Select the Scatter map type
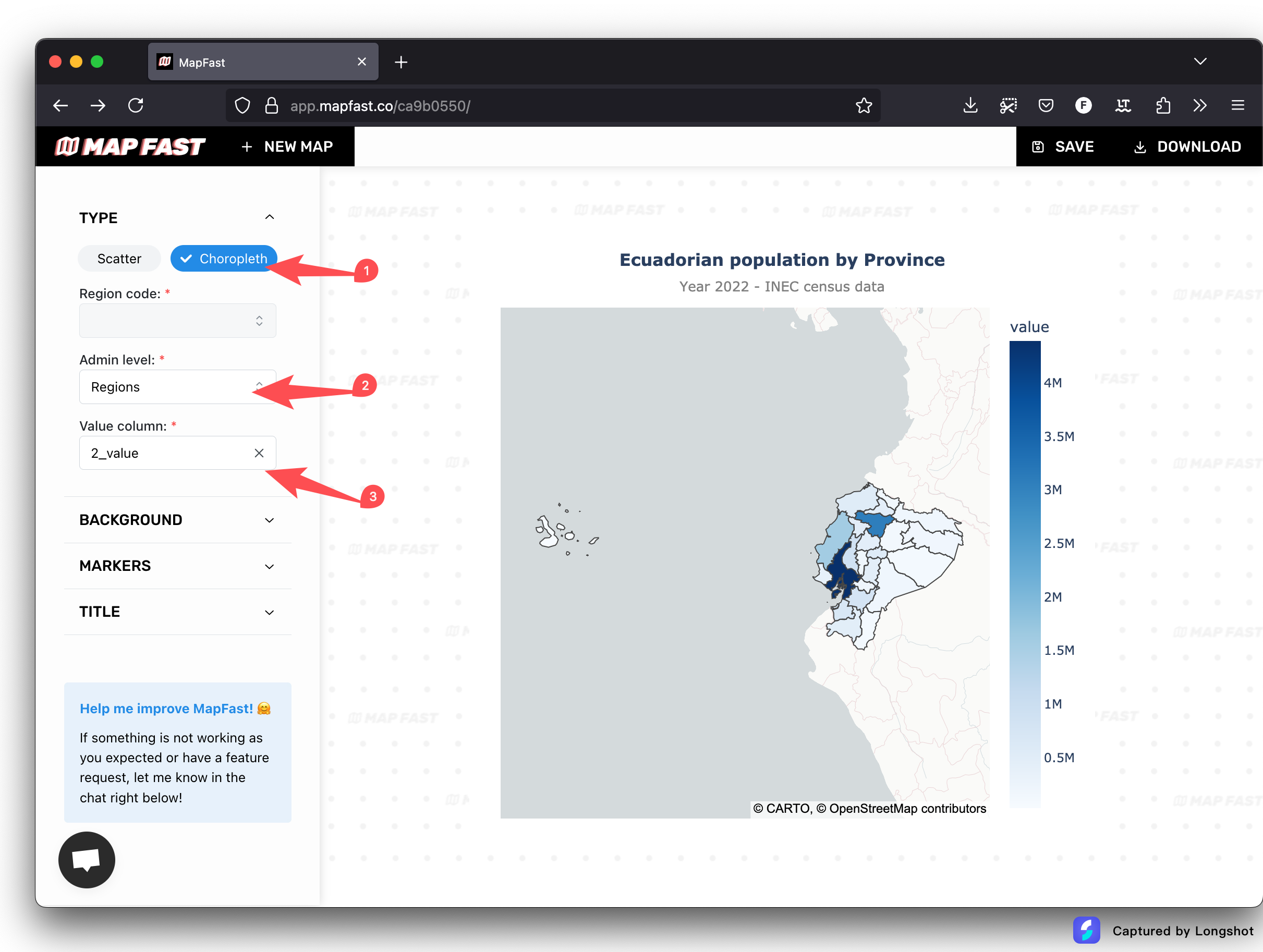 [119, 259]
